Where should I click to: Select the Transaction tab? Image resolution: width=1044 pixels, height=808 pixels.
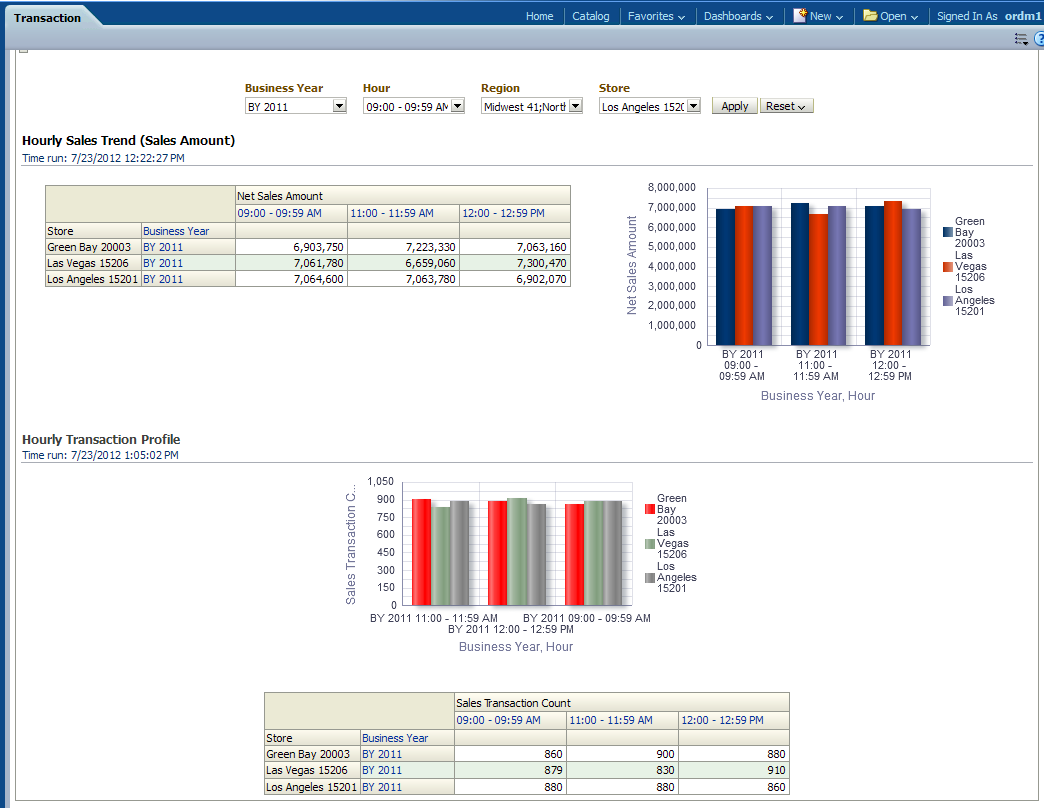point(47,18)
